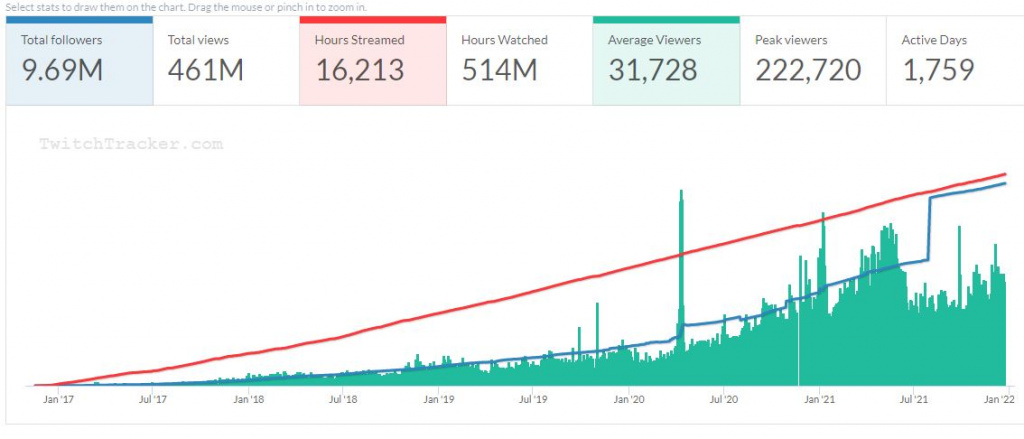Toggle the Peak viewers stat card
This screenshot has height=439, width=1024.
click(x=812, y=61)
